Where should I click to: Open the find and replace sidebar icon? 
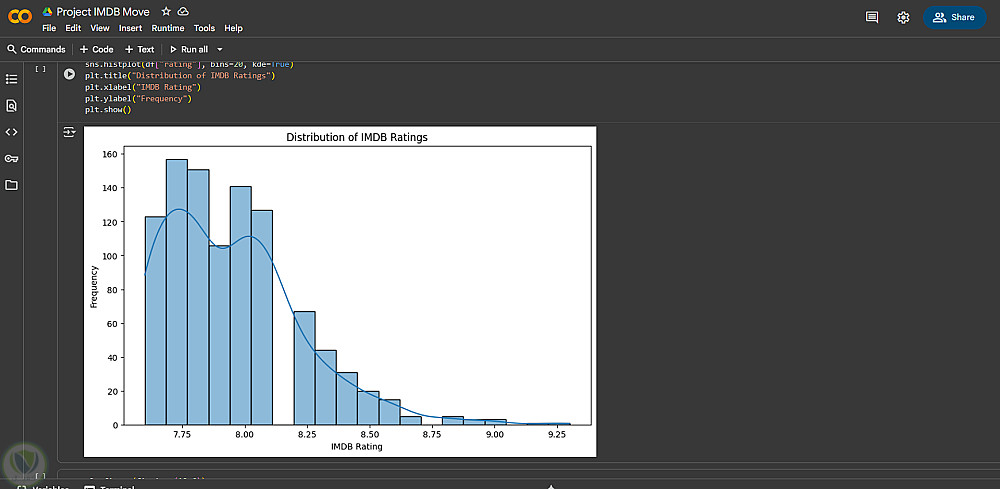11,106
